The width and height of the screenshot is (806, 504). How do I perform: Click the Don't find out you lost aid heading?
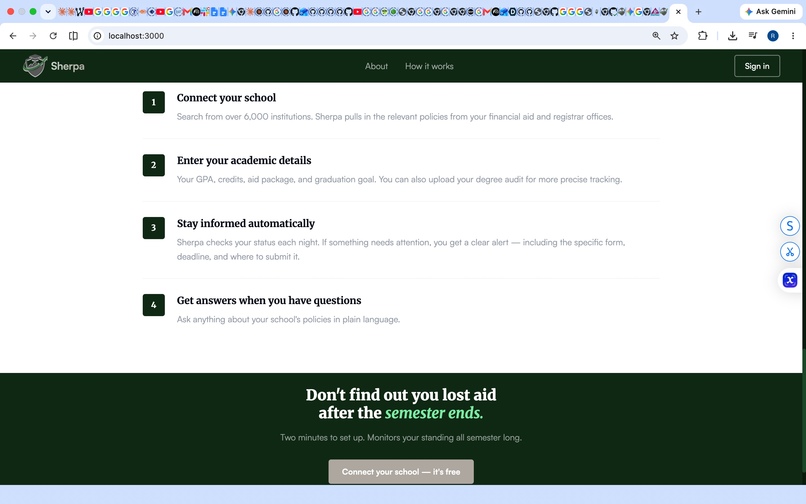401,404
